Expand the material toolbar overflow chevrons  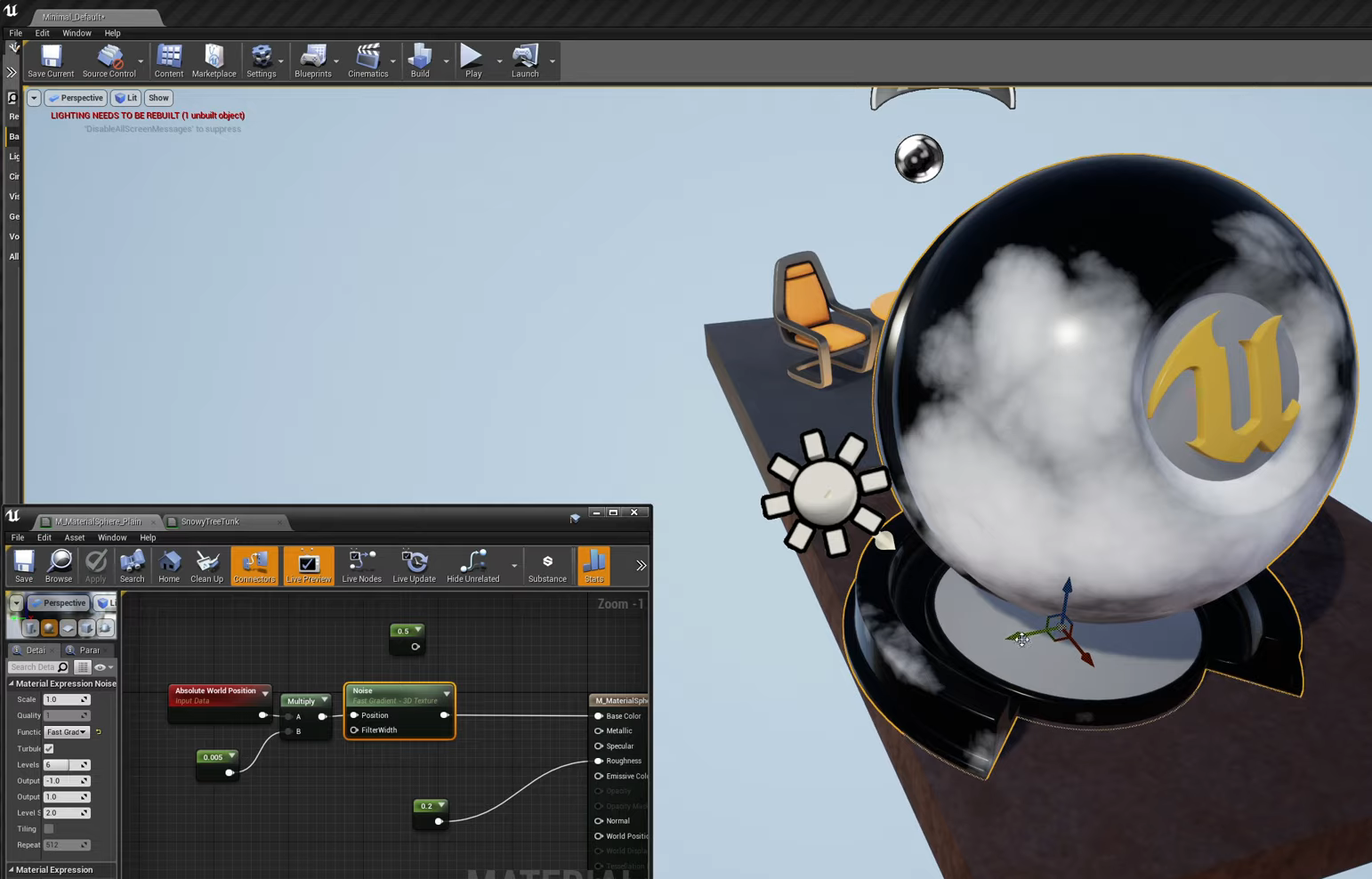[x=641, y=566]
